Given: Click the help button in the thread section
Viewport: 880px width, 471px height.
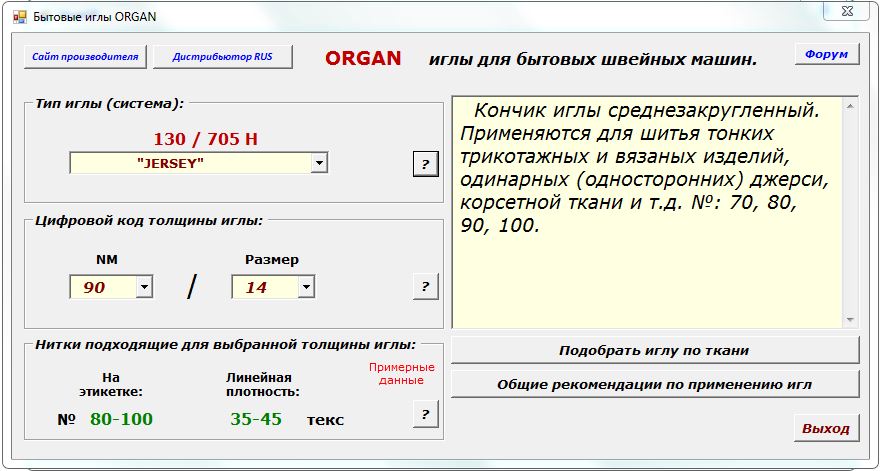Looking at the screenshot, I should [x=425, y=414].
